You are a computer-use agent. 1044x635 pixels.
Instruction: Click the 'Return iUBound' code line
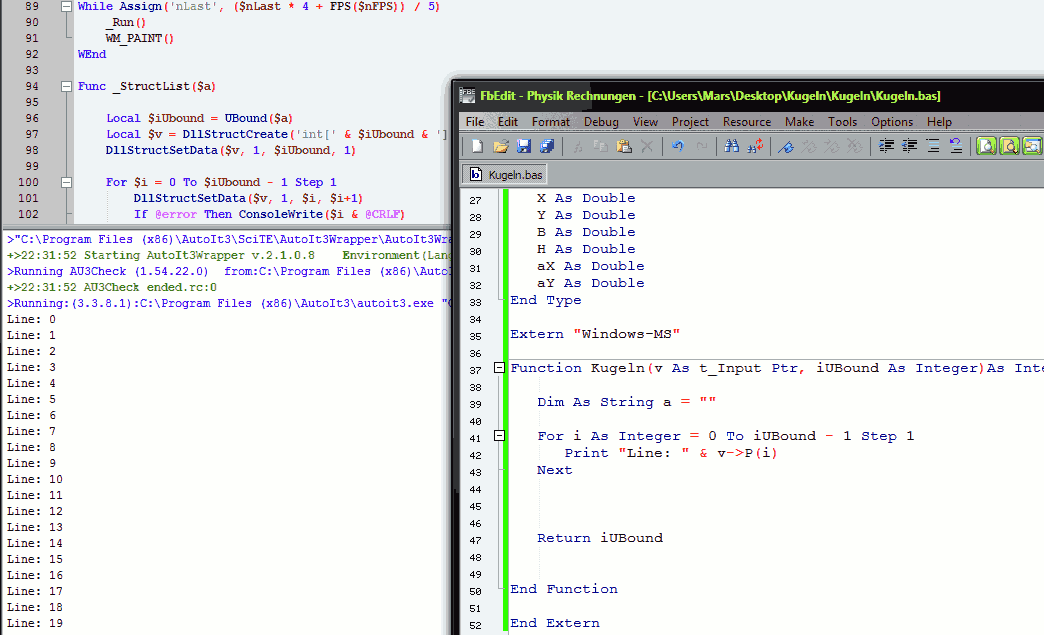(599, 538)
